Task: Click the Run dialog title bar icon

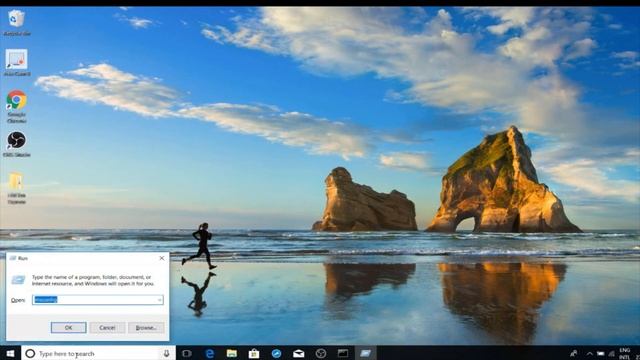Action: click(x=13, y=258)
